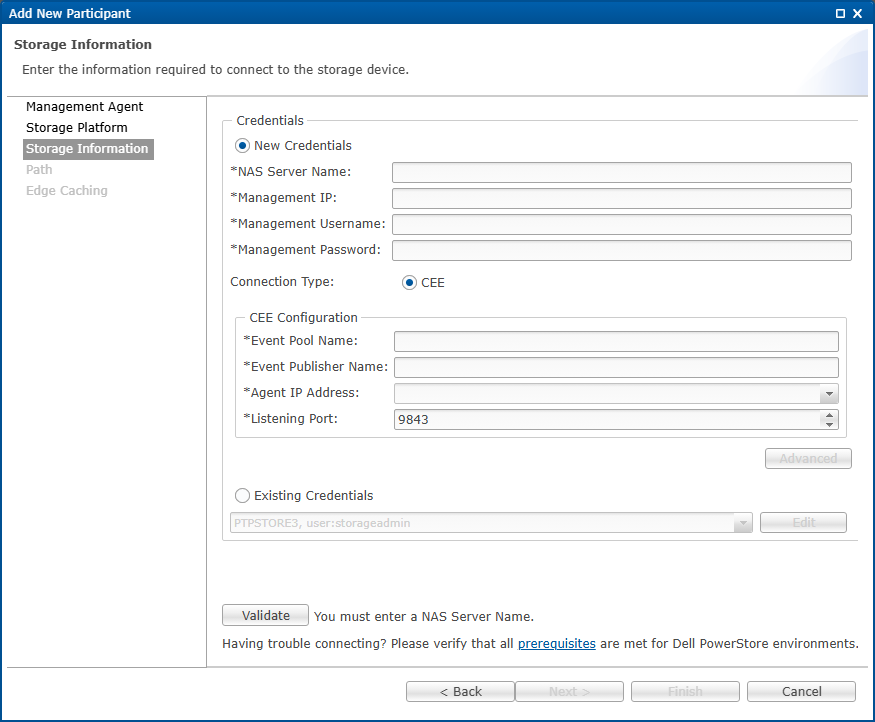
Task: Focus the Event Publisher Name field
Action: point(616,368)
